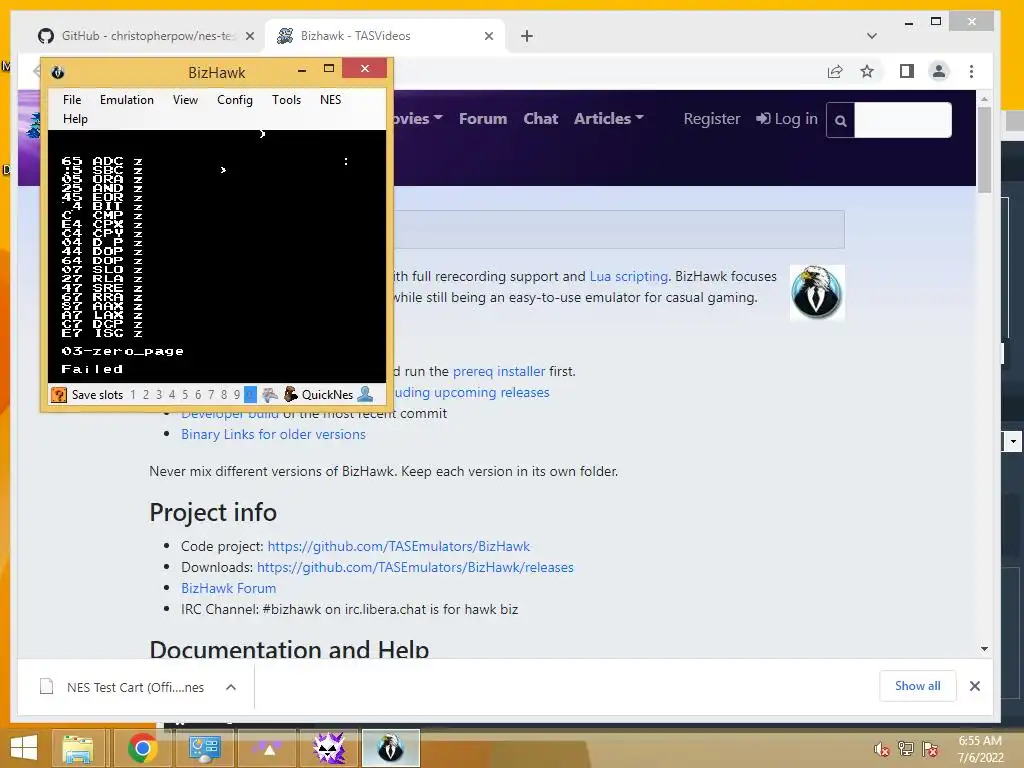
Task: Open the Chrome profile icon
Action: coord(939,71)
